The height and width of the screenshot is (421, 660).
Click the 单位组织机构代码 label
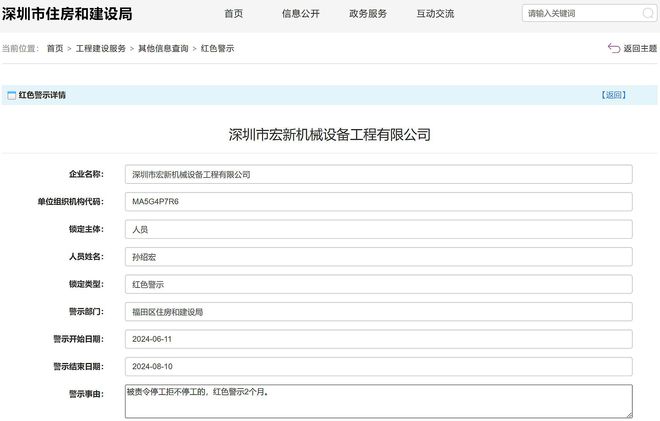(x=71, y=202)
